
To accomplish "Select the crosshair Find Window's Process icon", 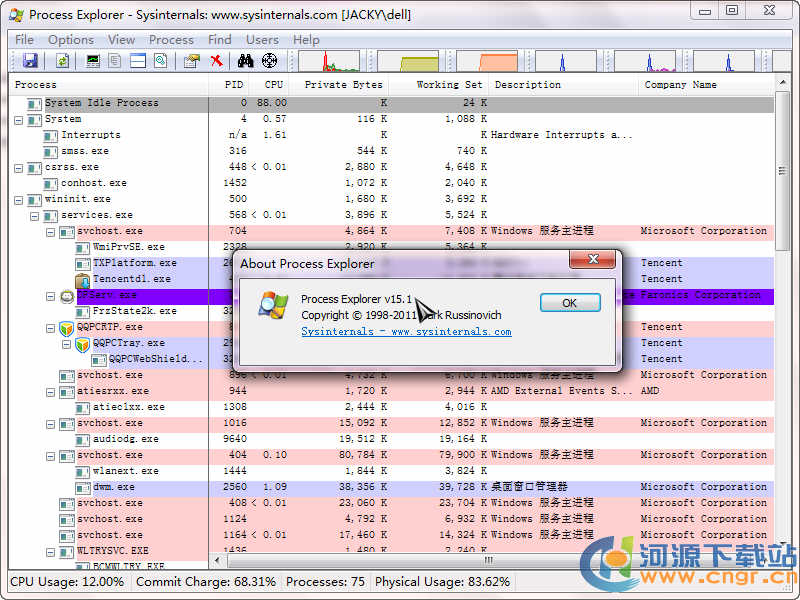I will pyautogui.click(x=270, y=61).
